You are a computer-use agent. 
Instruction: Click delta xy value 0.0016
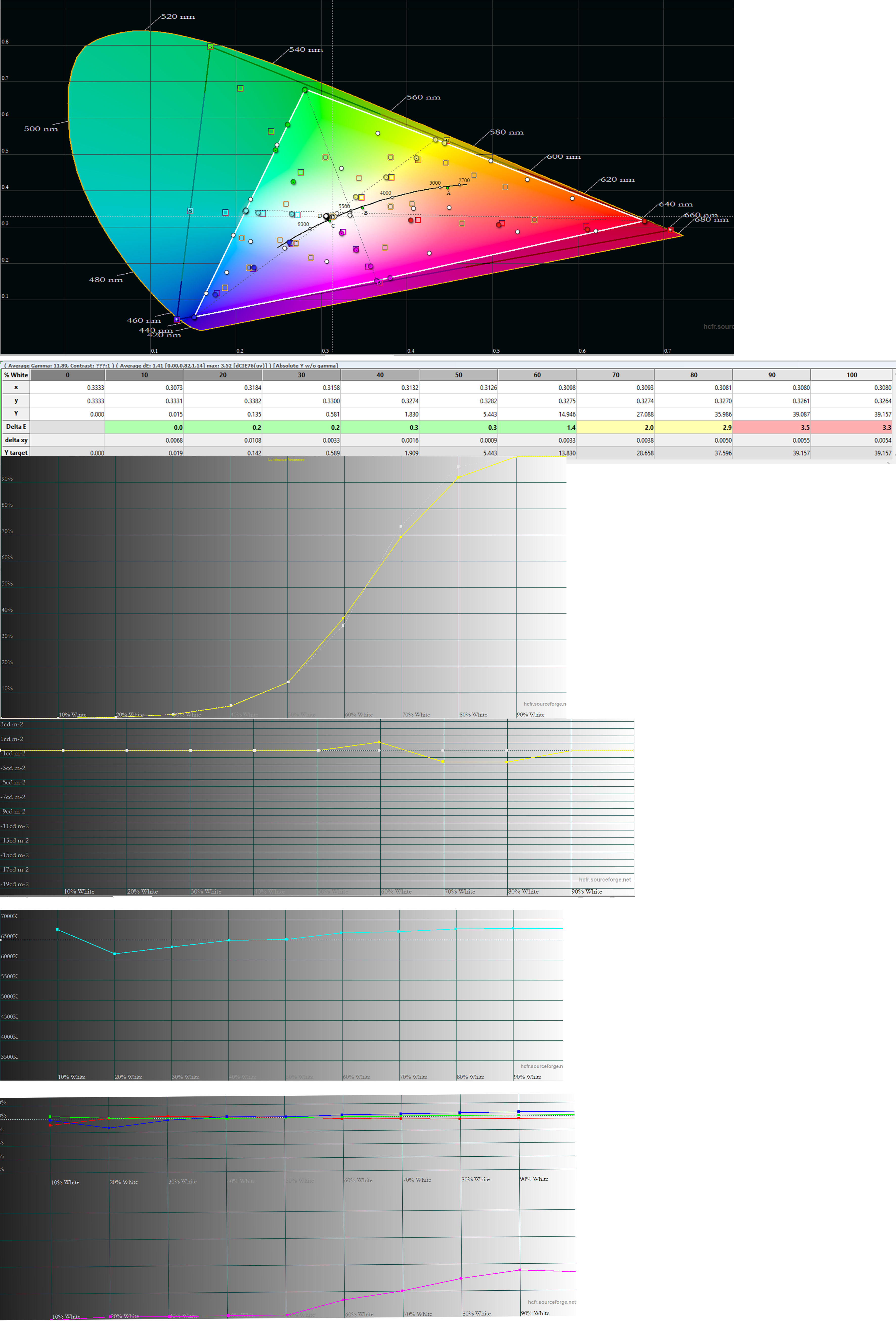click(380, 440)
